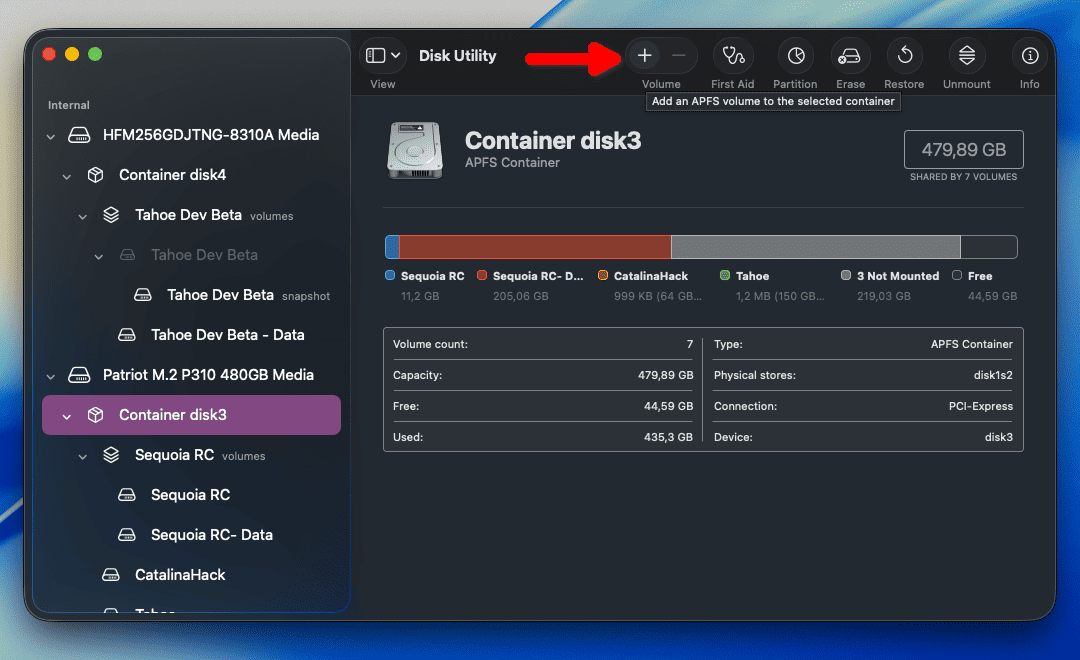
Task: Click the Erase toolbar icon
Action: [x=850, y=56]
